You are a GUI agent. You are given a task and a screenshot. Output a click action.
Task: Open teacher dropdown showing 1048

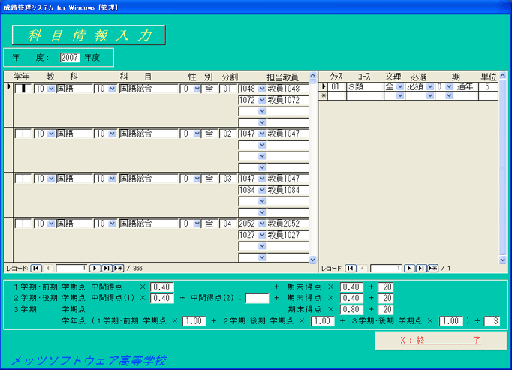[x=262, y=89]
